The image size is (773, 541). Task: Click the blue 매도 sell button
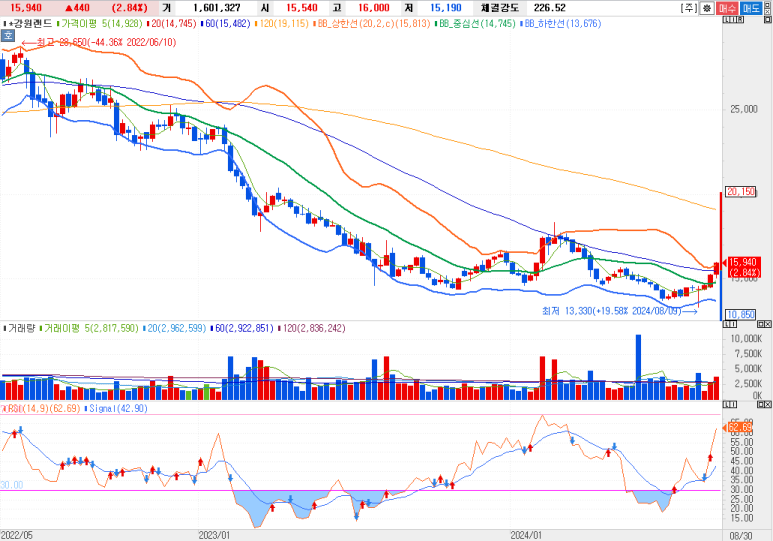coord(751,8)
